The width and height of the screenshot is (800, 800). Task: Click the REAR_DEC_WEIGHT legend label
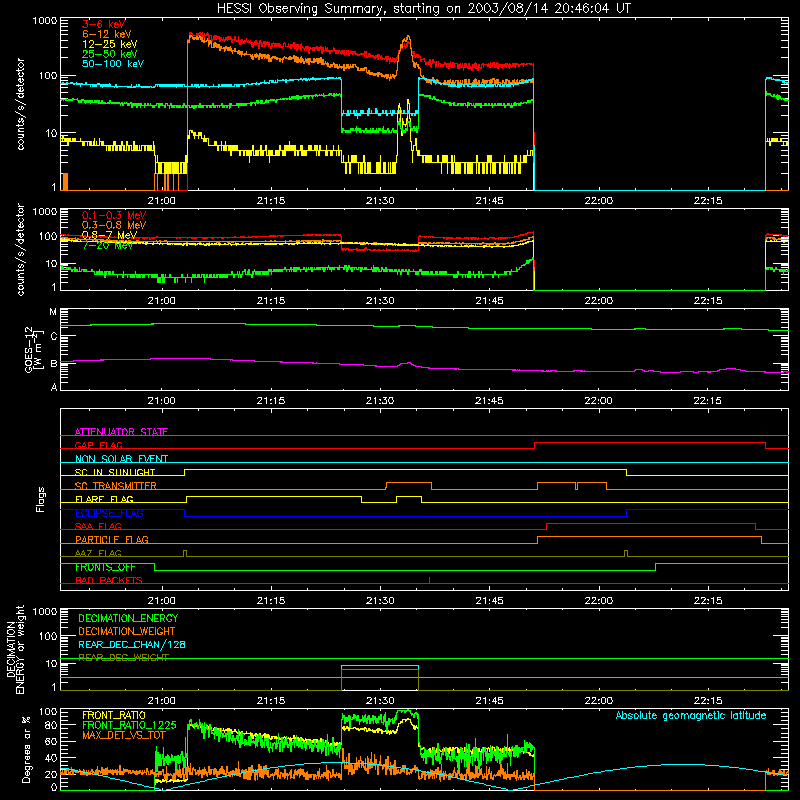pos(123,658)
